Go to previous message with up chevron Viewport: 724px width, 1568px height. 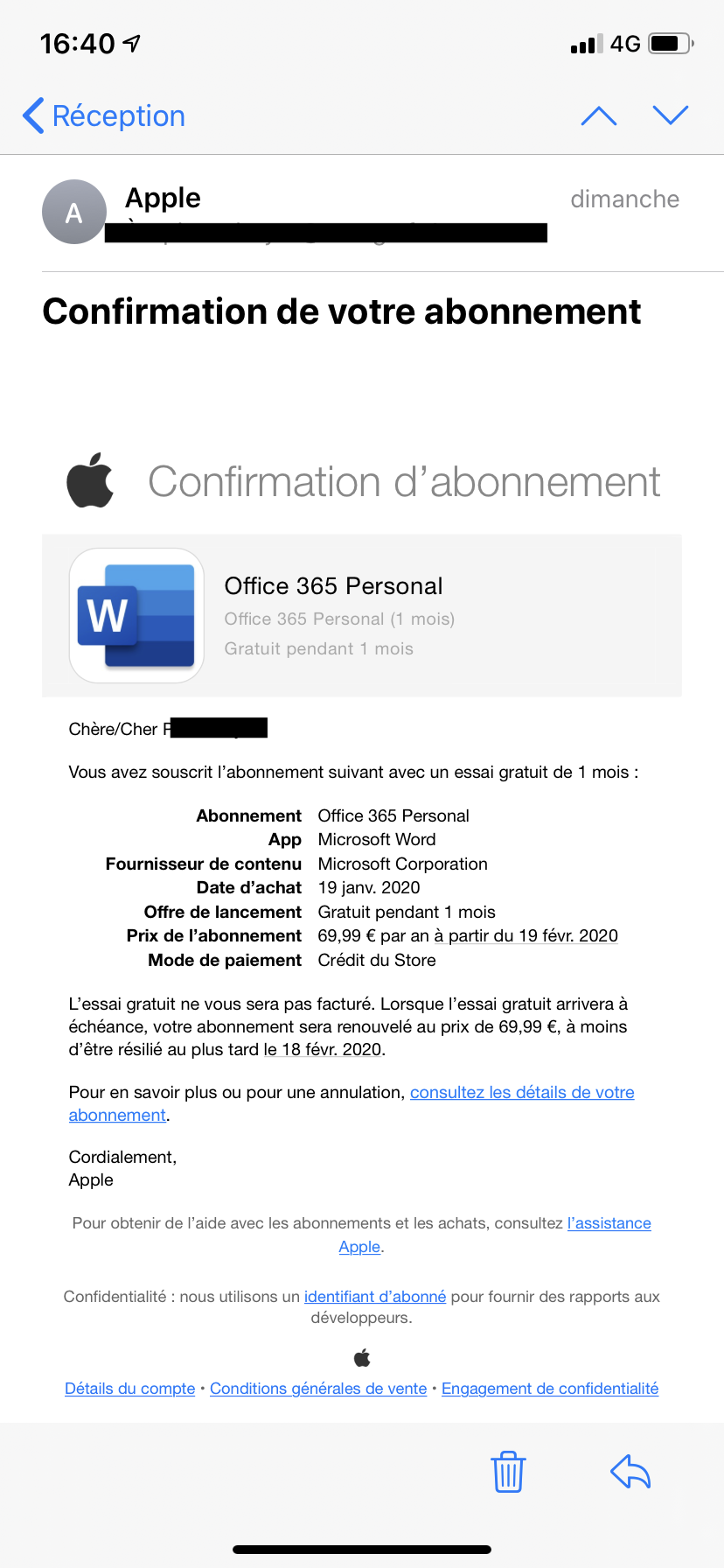(x=599, y=115)
